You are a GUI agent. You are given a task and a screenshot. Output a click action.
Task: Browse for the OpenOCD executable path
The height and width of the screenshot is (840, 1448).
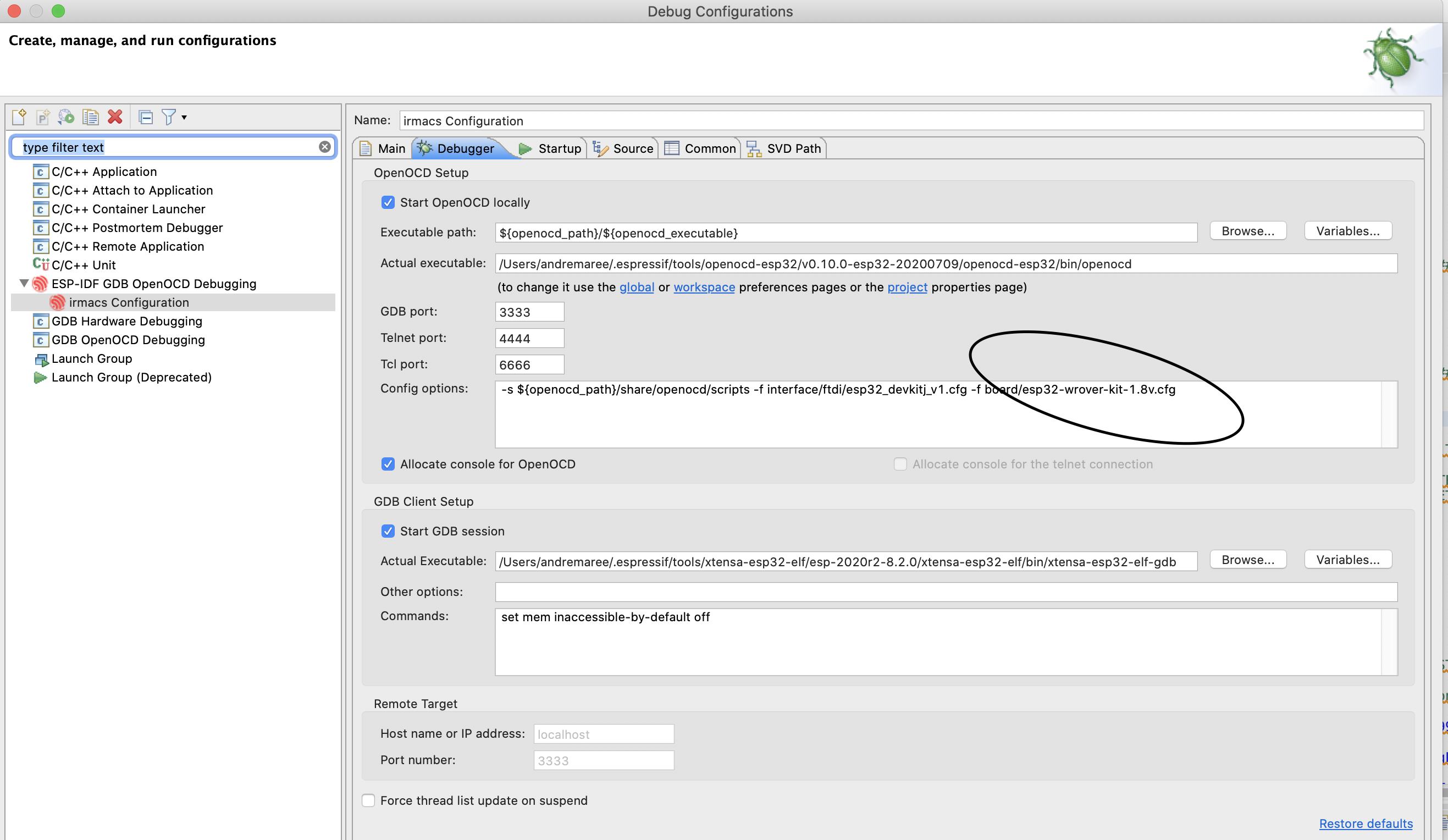[x=1247, y=231]
